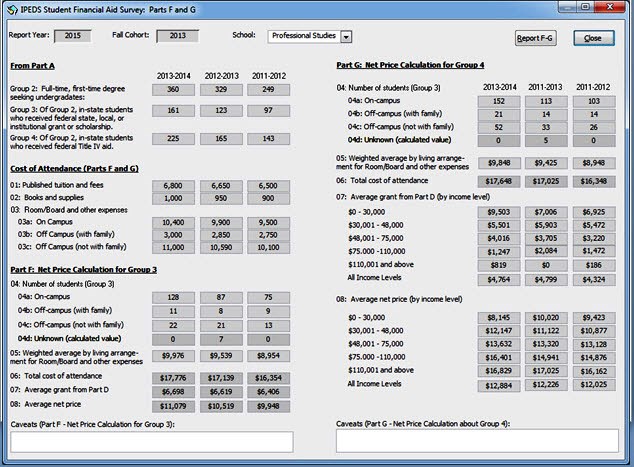Click Off Campus not with family value 10,590

click(221, 248)
